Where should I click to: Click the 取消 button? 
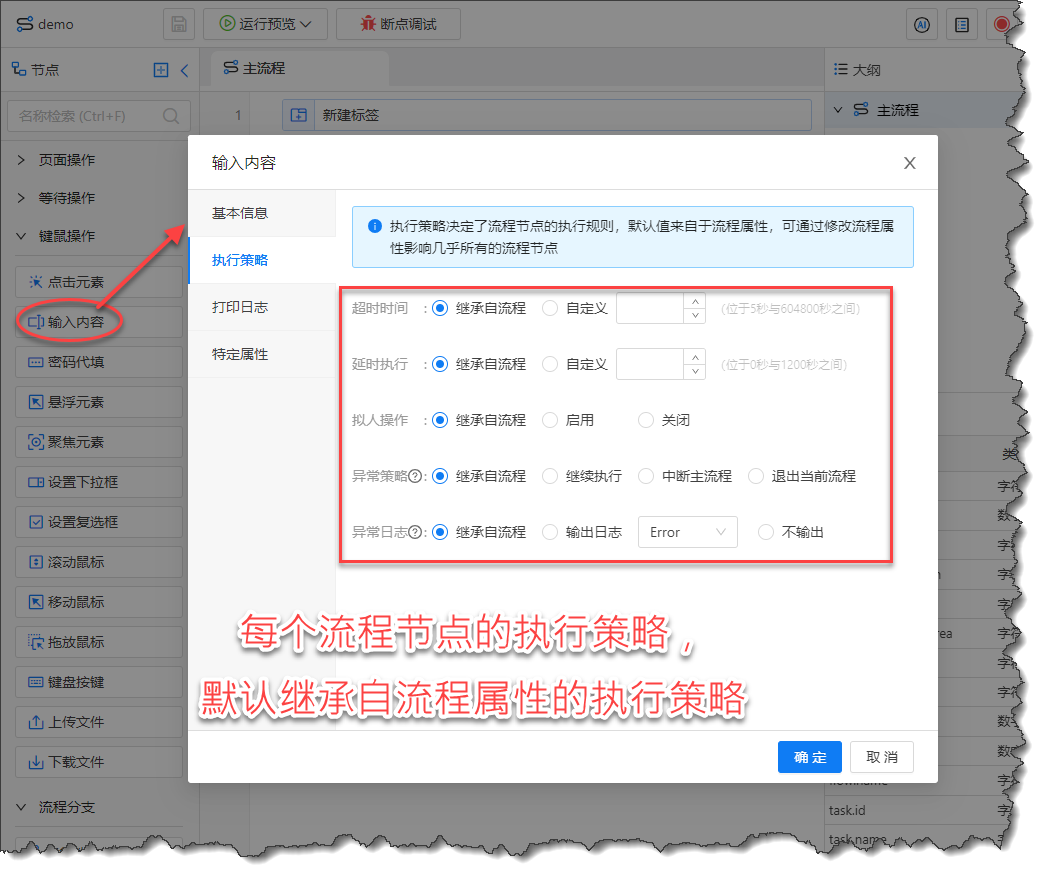(881, 757)
